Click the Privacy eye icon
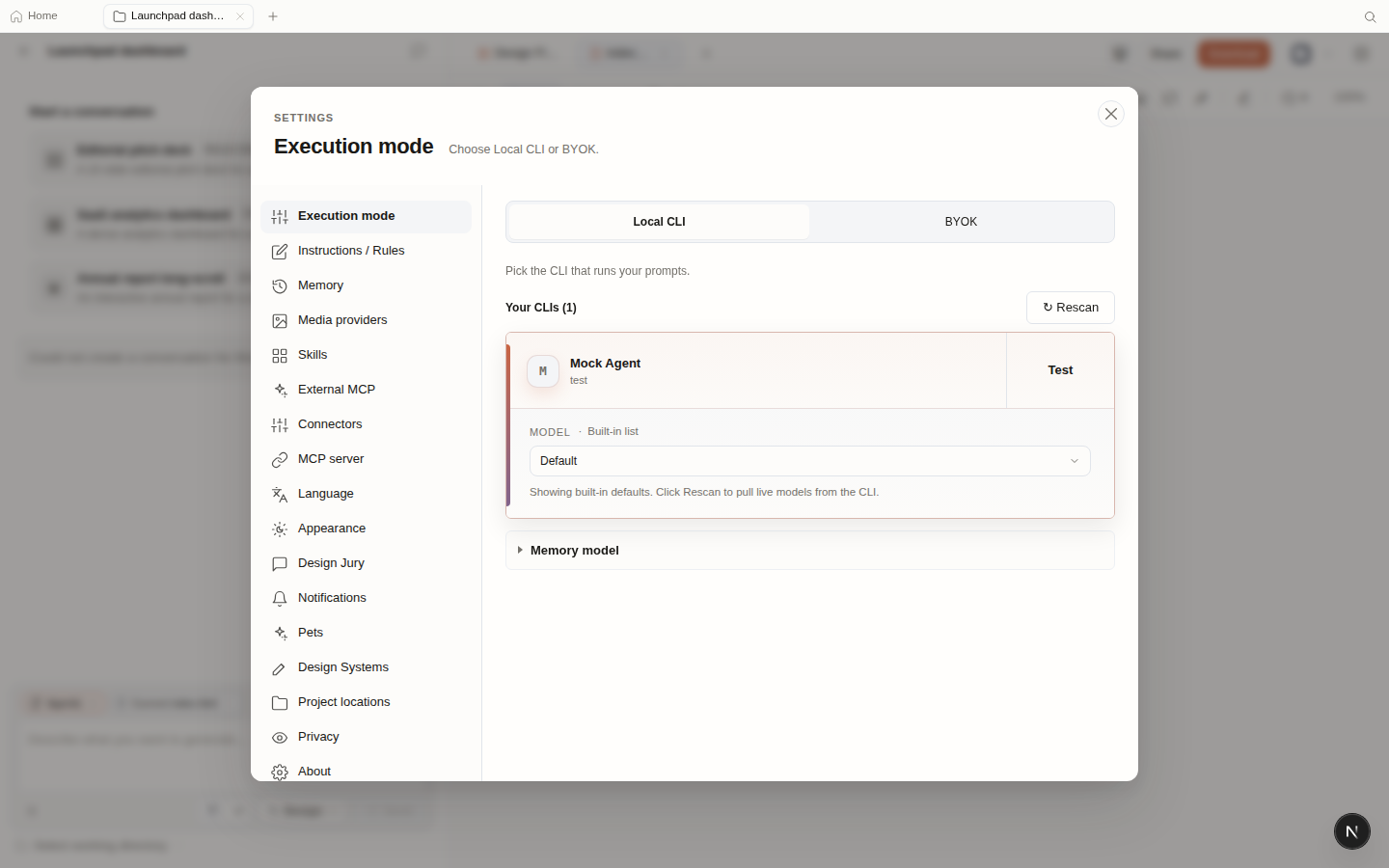Image resolution: width=1389 pixels, height=868 pixels. pos(280,738)
